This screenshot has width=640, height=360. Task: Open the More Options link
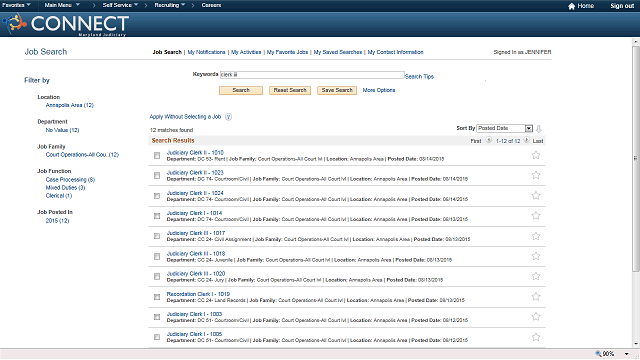click(379, 90)
